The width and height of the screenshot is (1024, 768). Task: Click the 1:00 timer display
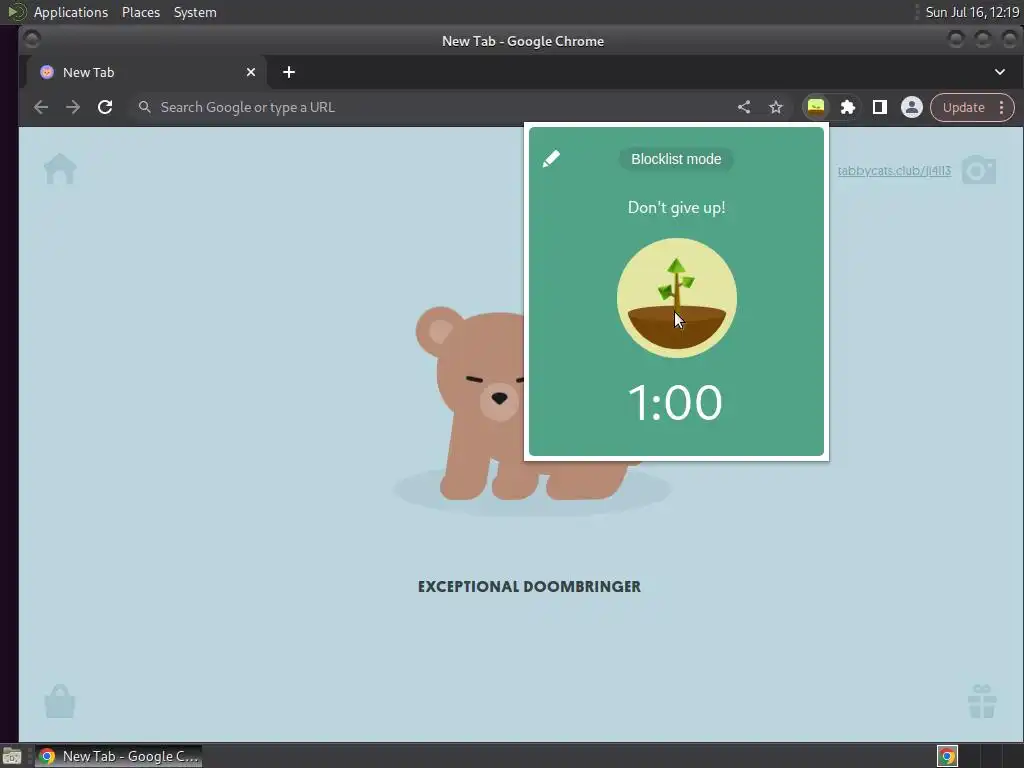click(675, 403)
